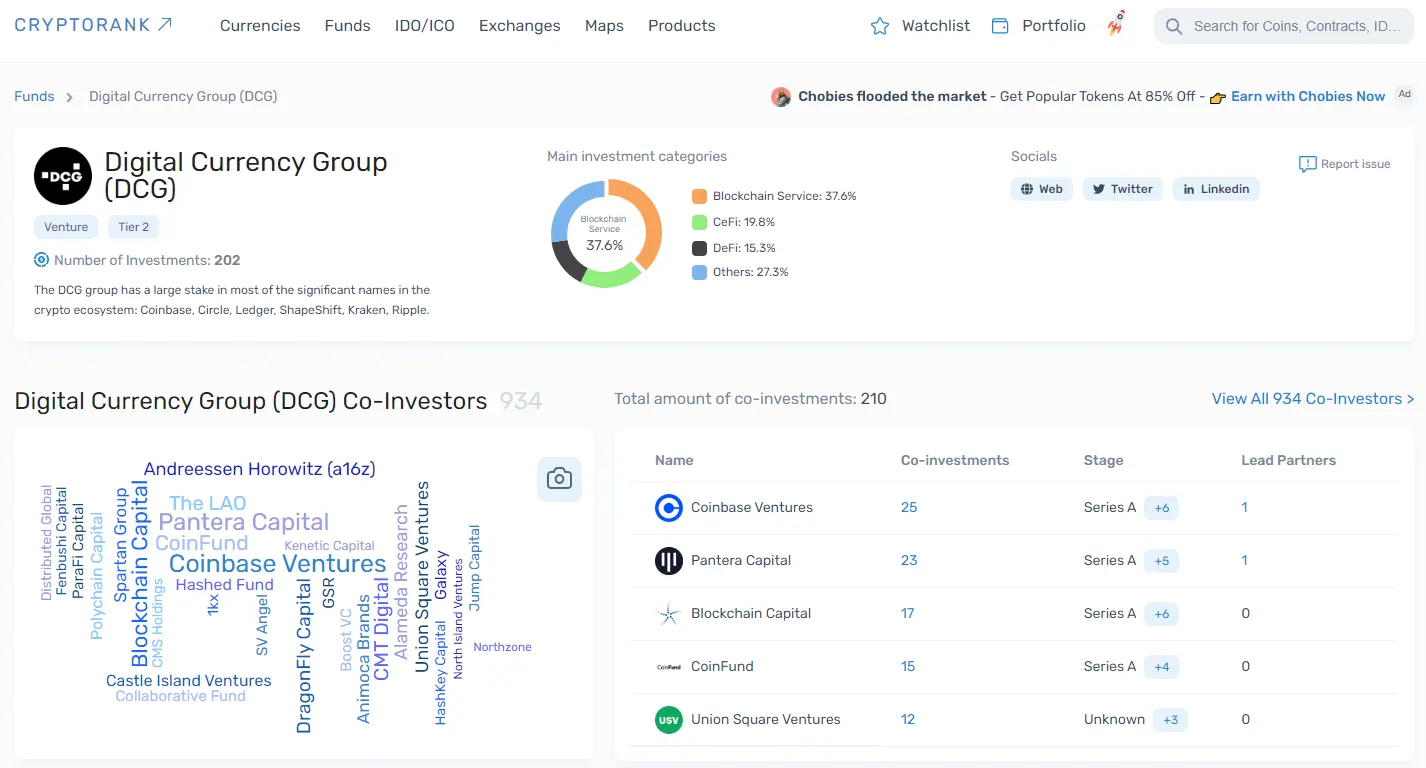Click Blockchain Capital co-investments count 17
This screenshot has height=768, width=1426.
[x=908, y=614]
